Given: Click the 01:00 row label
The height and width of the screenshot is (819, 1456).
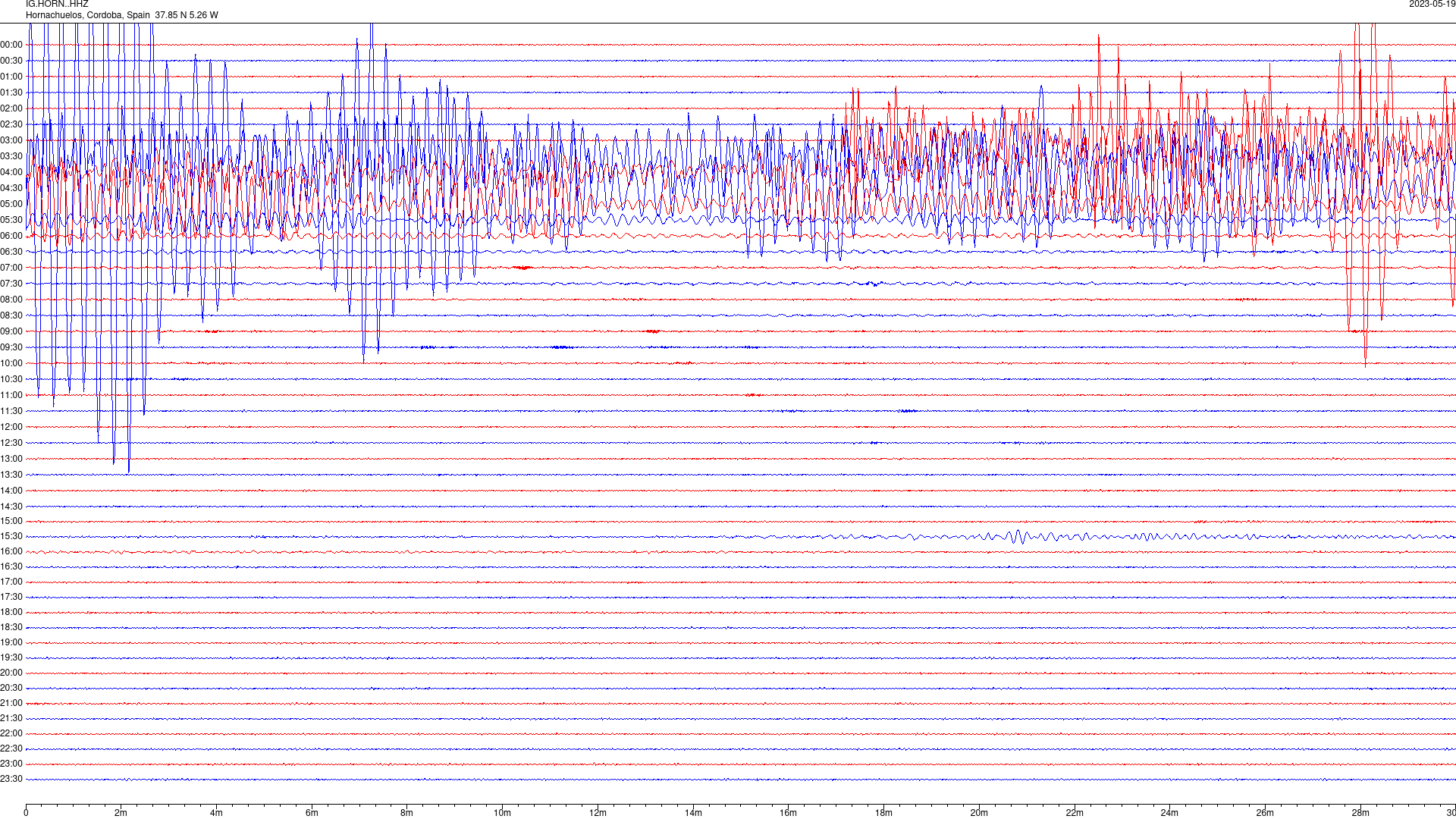Looking at the screenshot, I should pyautogui.click(x=11, y=77).
